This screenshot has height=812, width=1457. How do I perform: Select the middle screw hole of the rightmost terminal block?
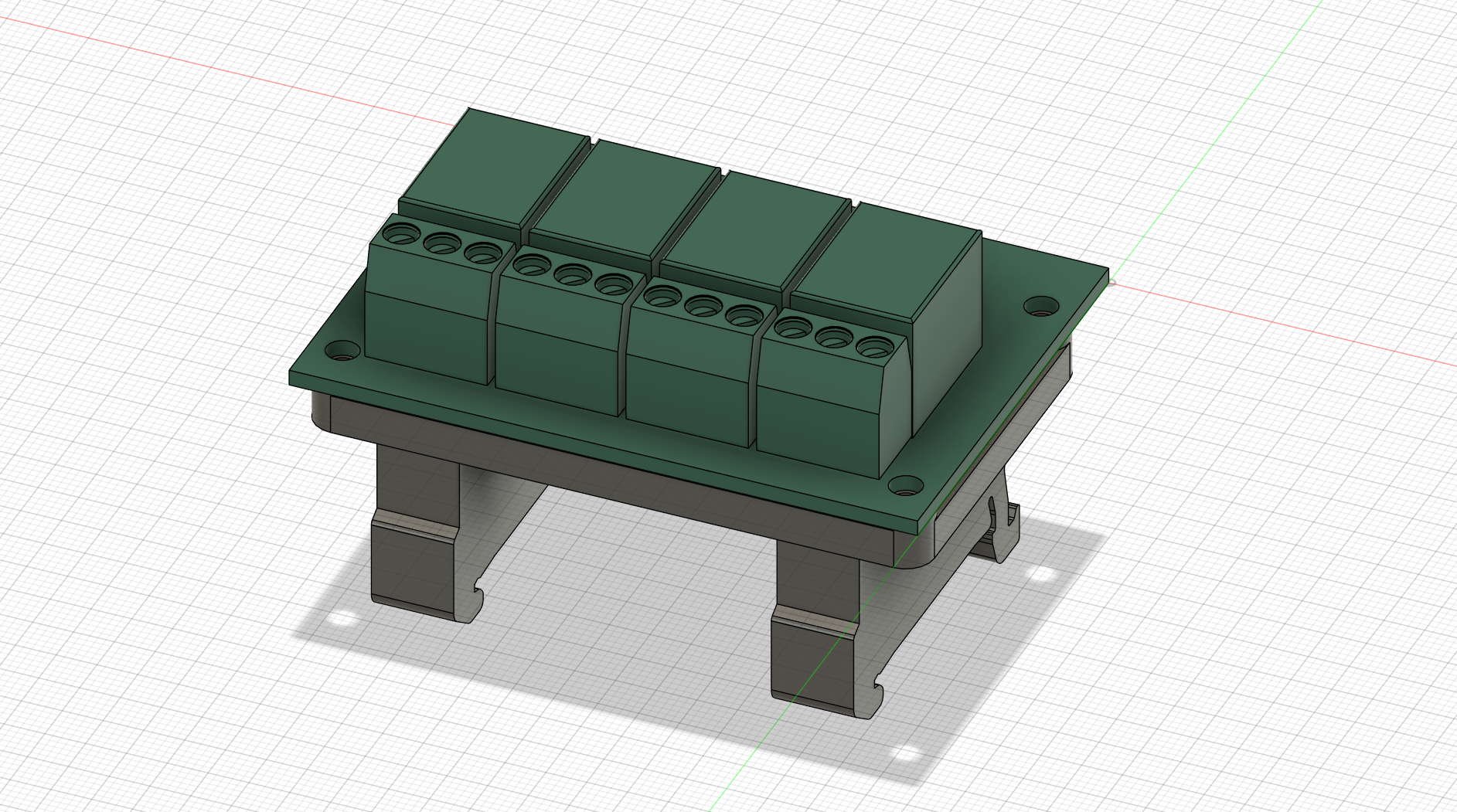(x=833, y=337)
